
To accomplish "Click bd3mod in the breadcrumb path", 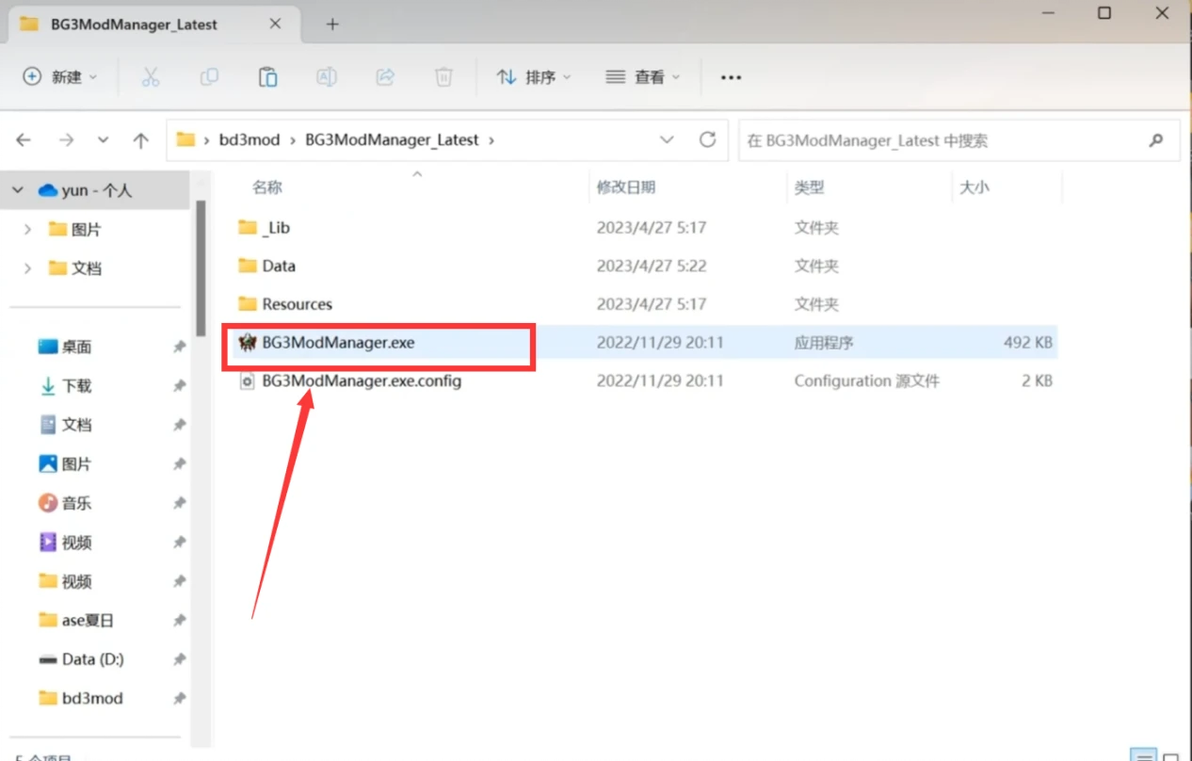I will [249, 140].
